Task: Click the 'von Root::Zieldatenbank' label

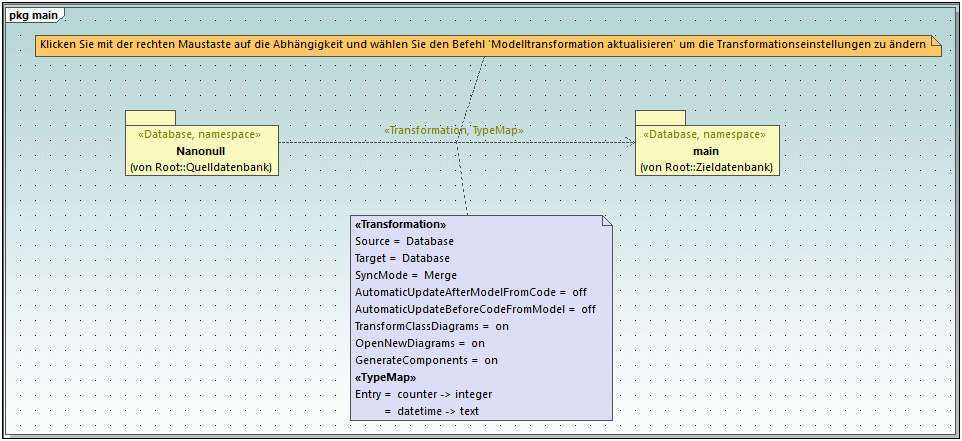Action: click(x=706, y=167)
